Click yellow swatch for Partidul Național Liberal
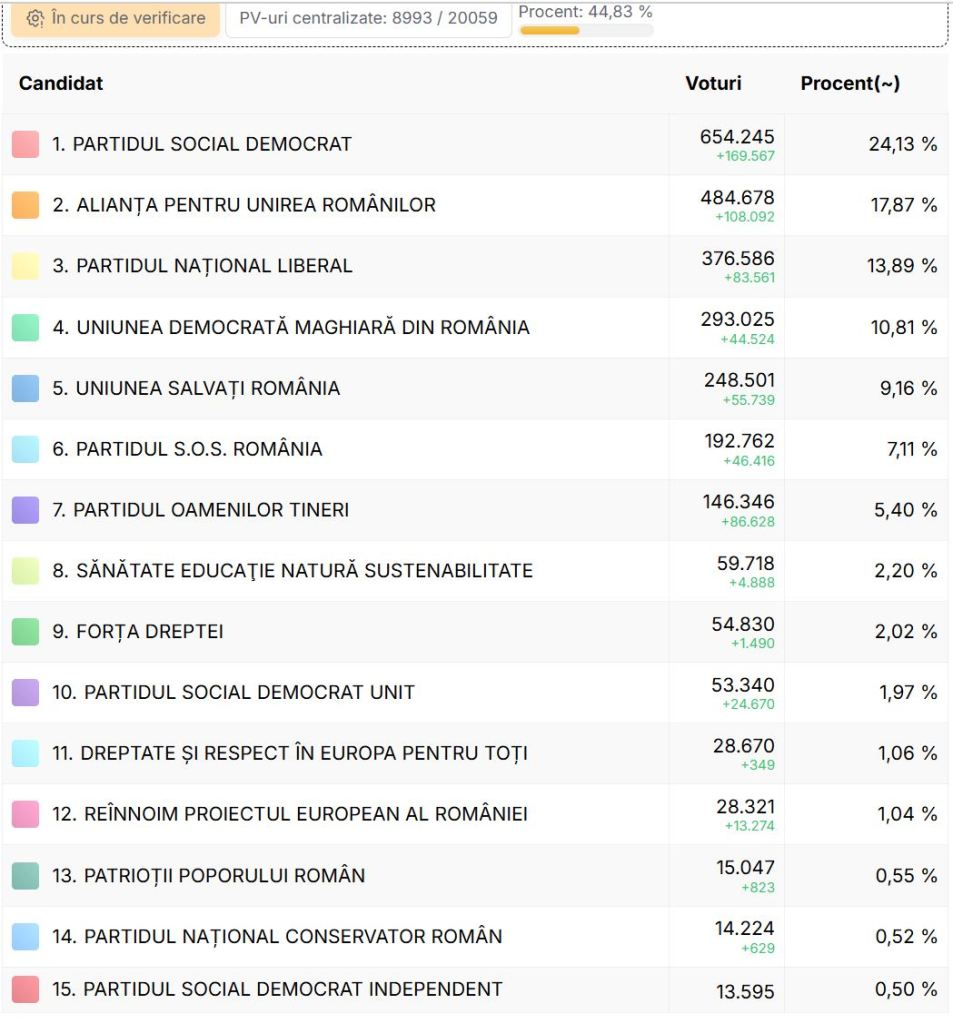 [26, 266]
